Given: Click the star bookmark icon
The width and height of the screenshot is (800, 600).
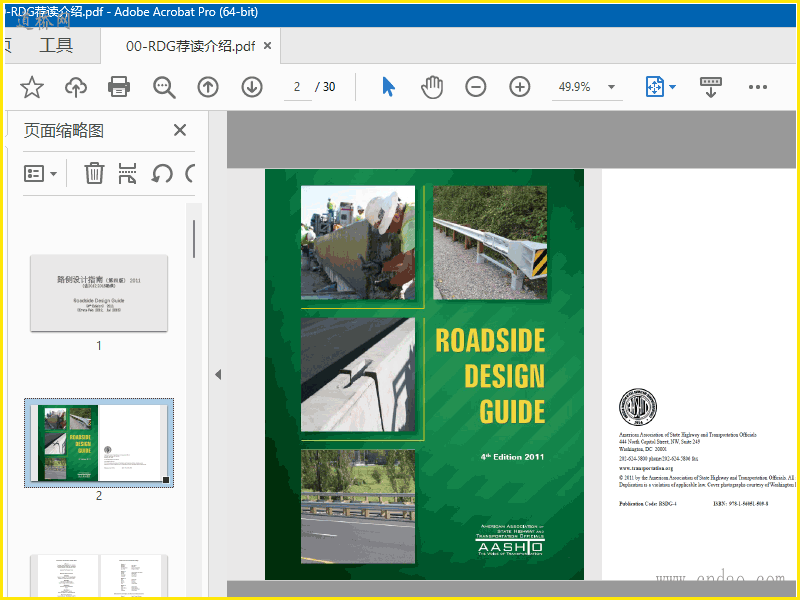Looking at the screenshot, I should (x=32, y=87).
